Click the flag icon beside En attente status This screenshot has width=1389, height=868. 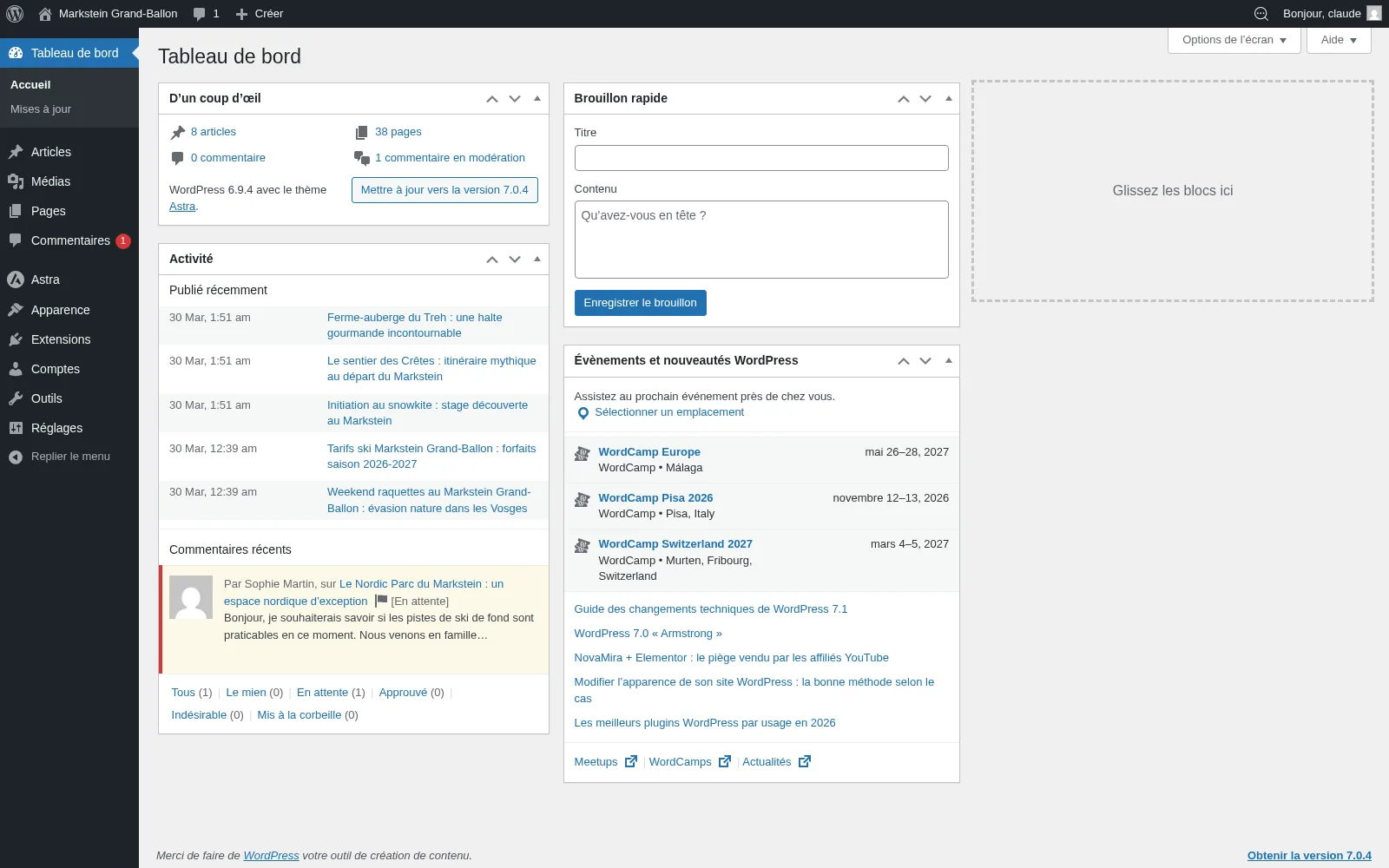[381, 601]
